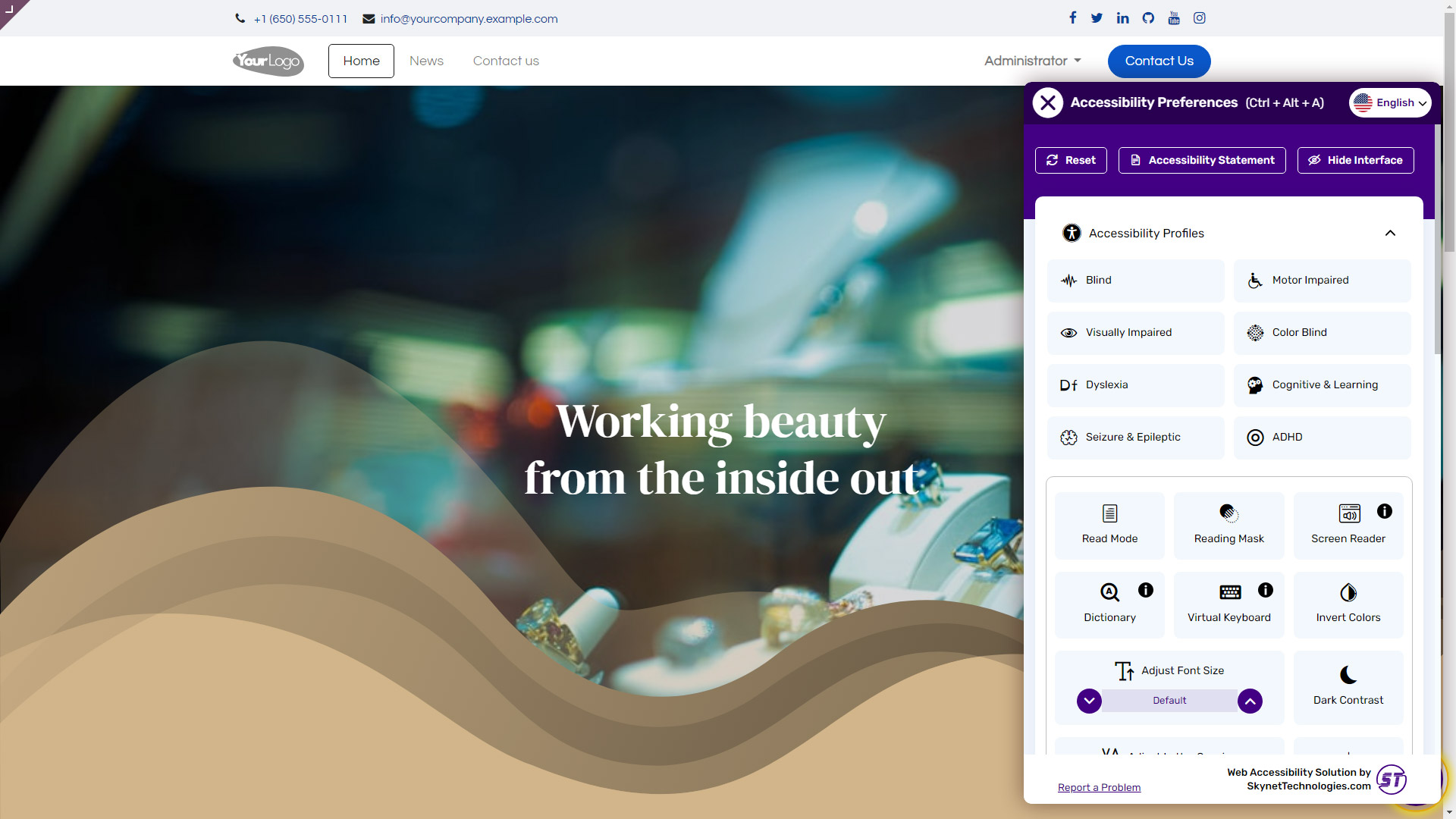
Task: Open the Facebook social icon
Action: tap(1072, 18)
